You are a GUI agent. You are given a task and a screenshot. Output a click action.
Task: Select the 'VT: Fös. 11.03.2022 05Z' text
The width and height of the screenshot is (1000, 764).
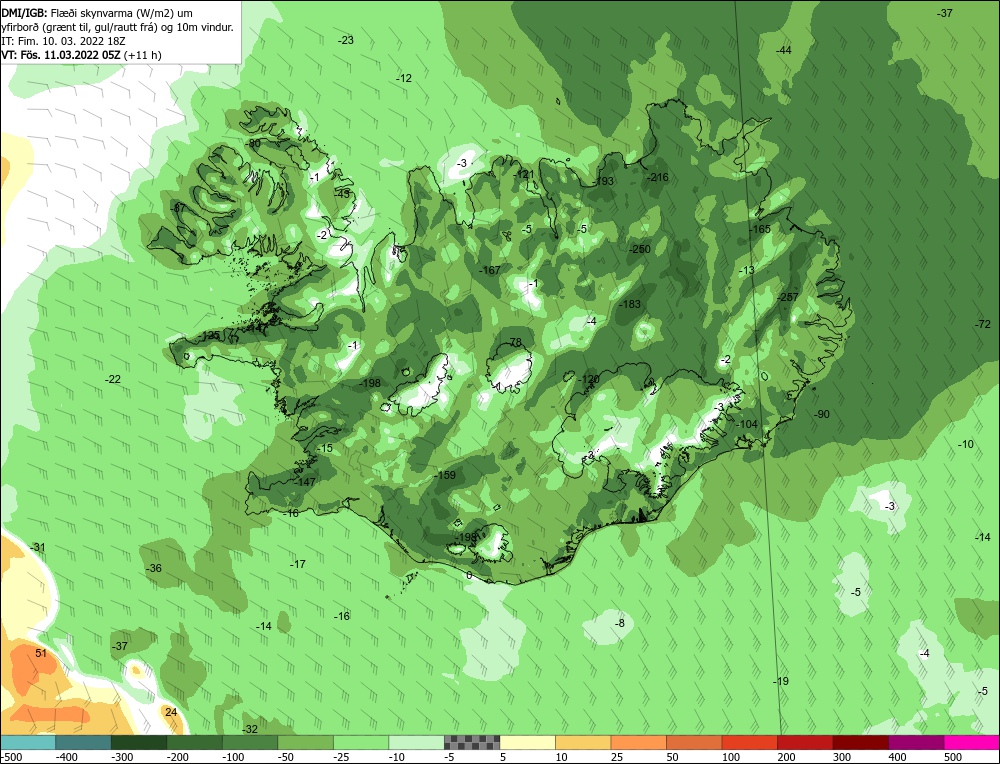point(61,55)
